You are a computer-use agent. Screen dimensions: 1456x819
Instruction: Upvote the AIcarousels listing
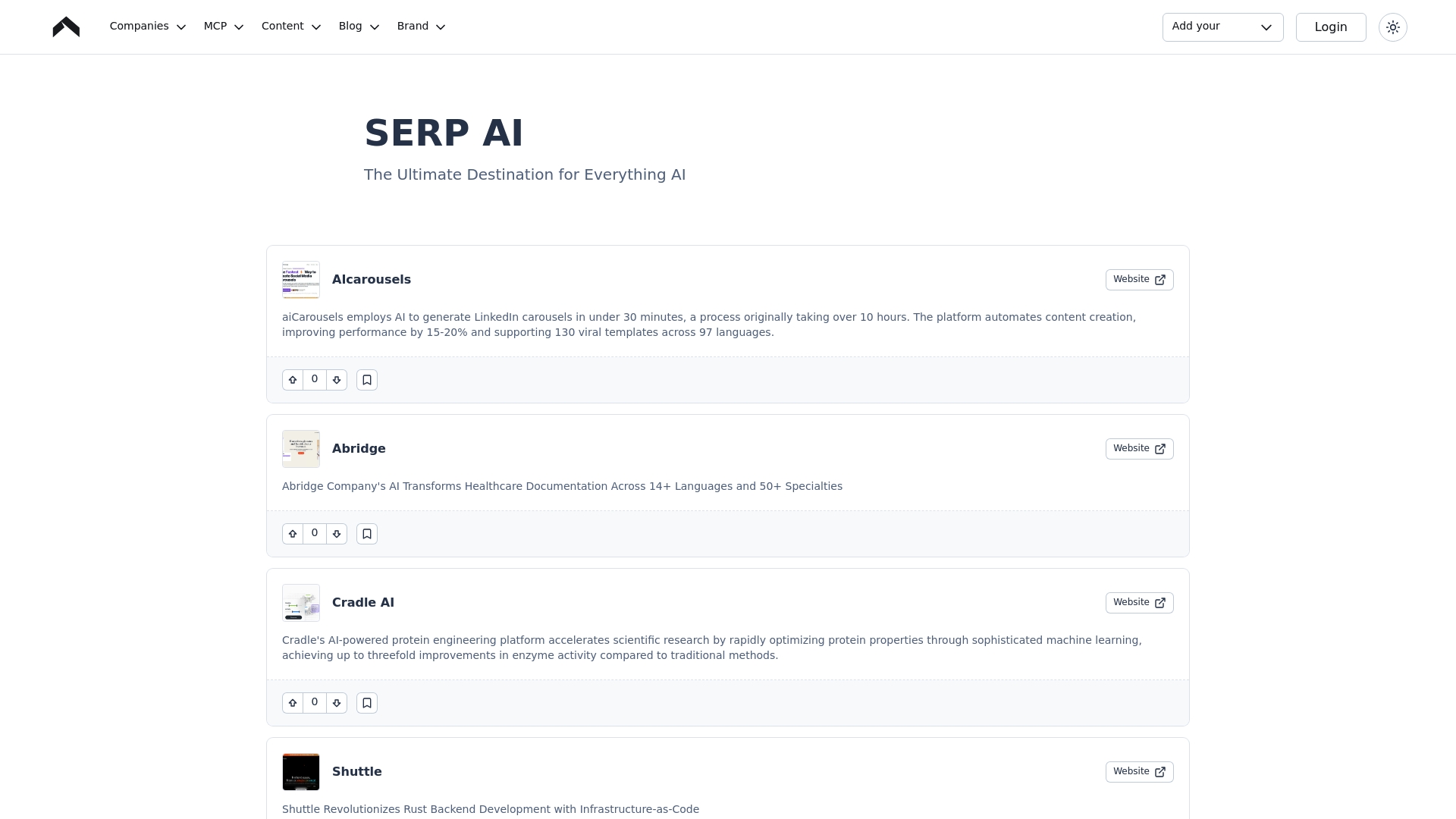point(293,380)
